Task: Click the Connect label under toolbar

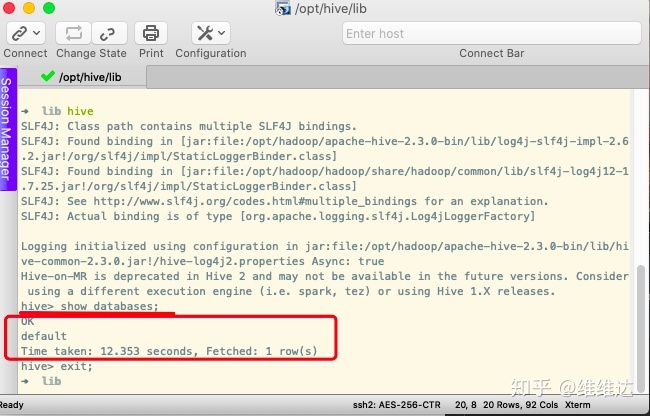Action: 25,53
